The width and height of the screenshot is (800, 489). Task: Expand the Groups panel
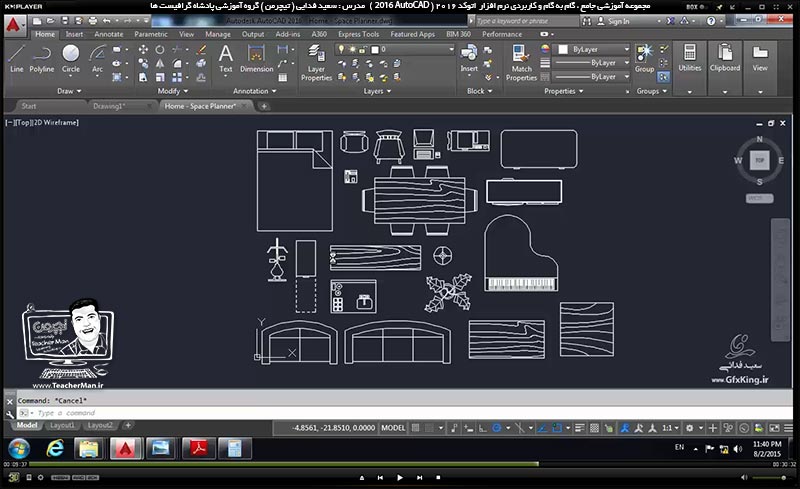[x=652, y=91]
